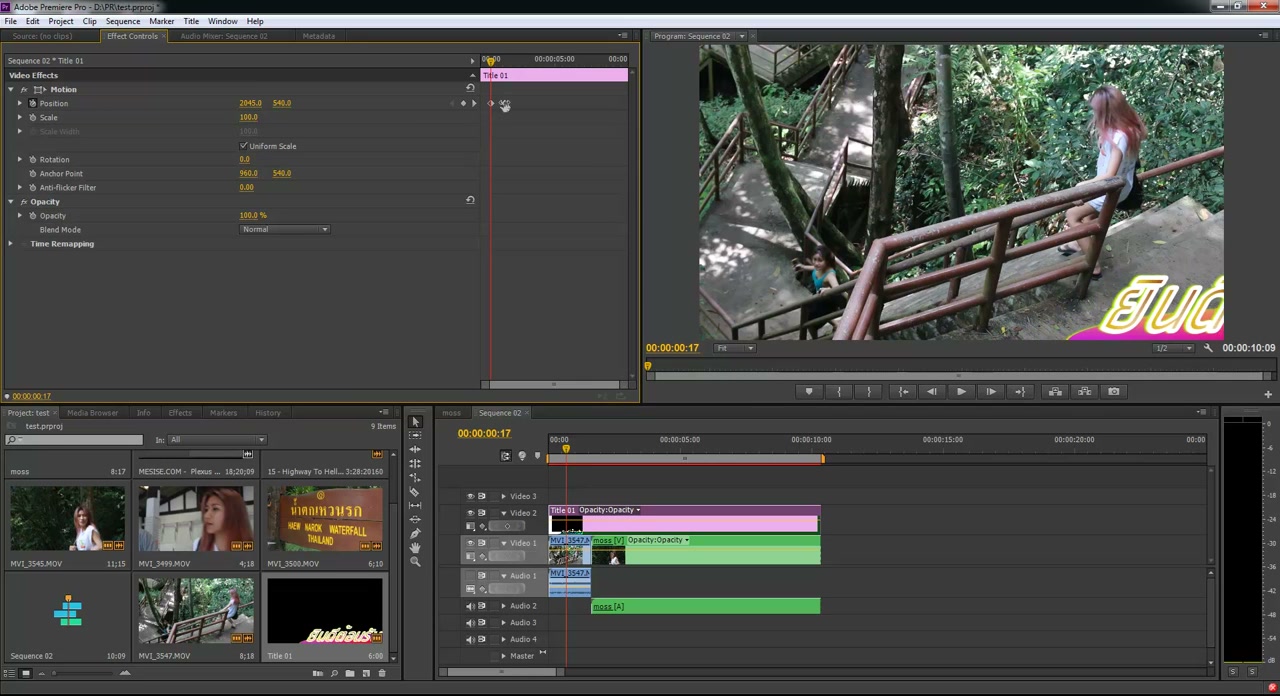Select the Ripple Edit tool

(x=415, y=450)
